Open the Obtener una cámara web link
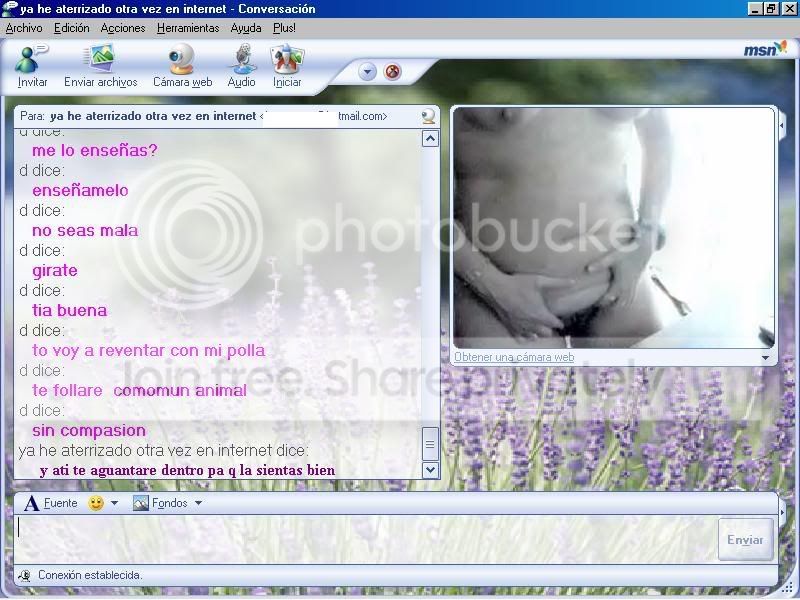Viewport: 800px width, 600px height. point(514,357)
